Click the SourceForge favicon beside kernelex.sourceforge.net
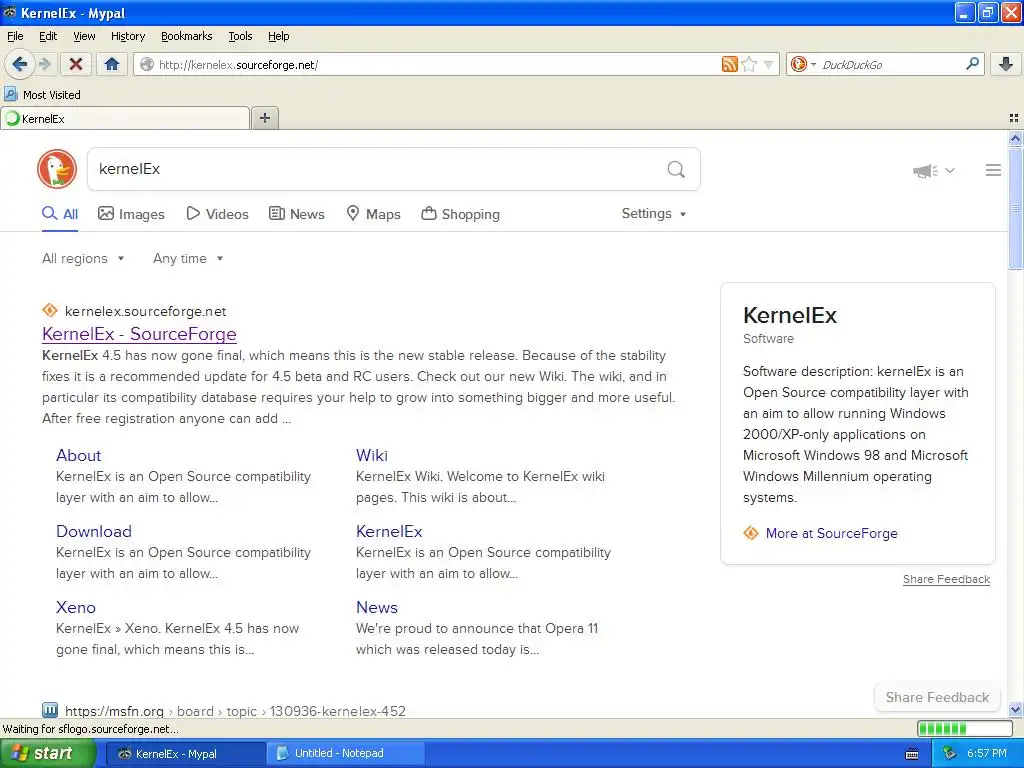Image resolution: width=1024 pixels, height=768 pixels. click(x=50, y=310)
